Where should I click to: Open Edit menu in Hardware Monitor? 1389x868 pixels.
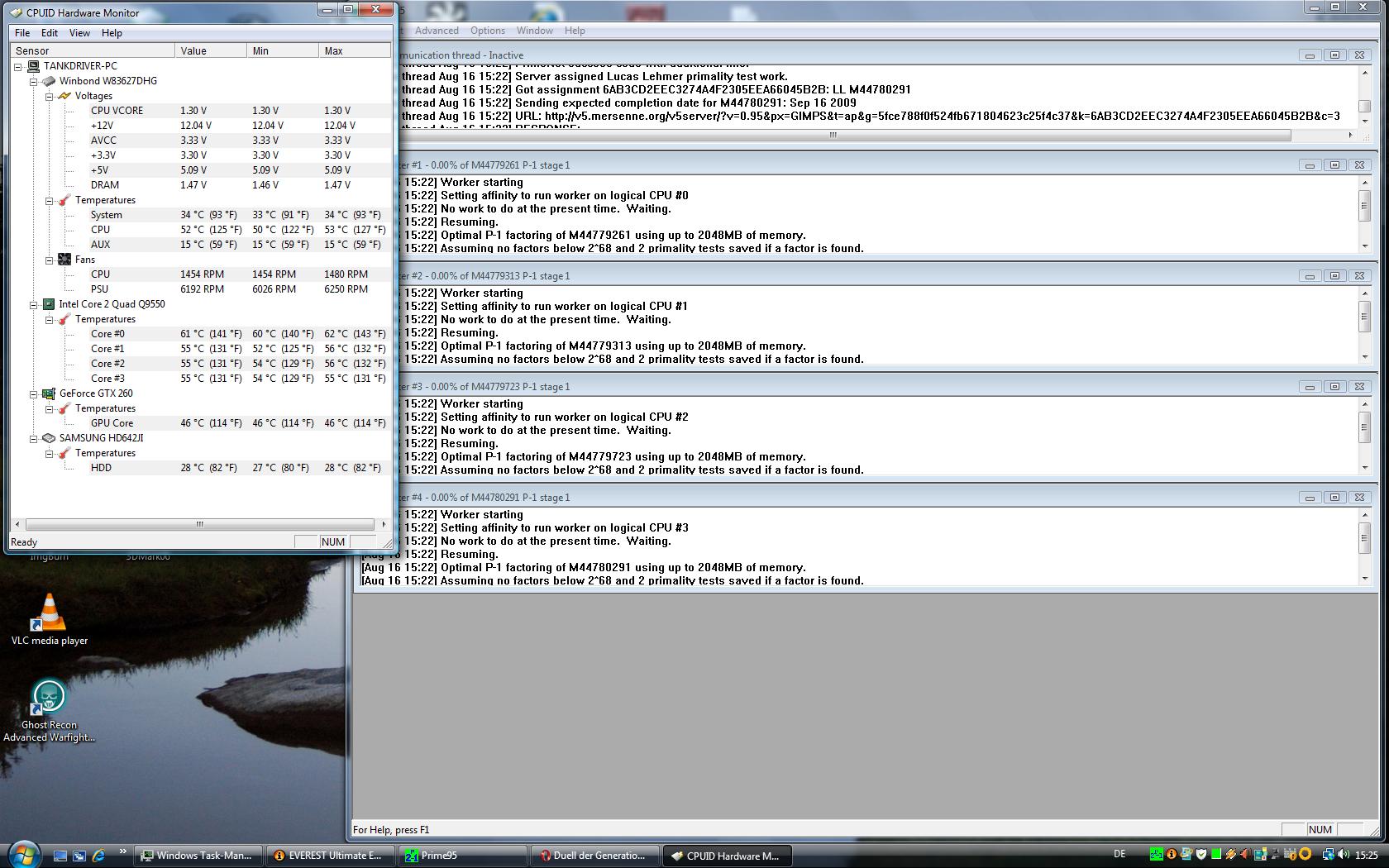click(x=50, y=33)
